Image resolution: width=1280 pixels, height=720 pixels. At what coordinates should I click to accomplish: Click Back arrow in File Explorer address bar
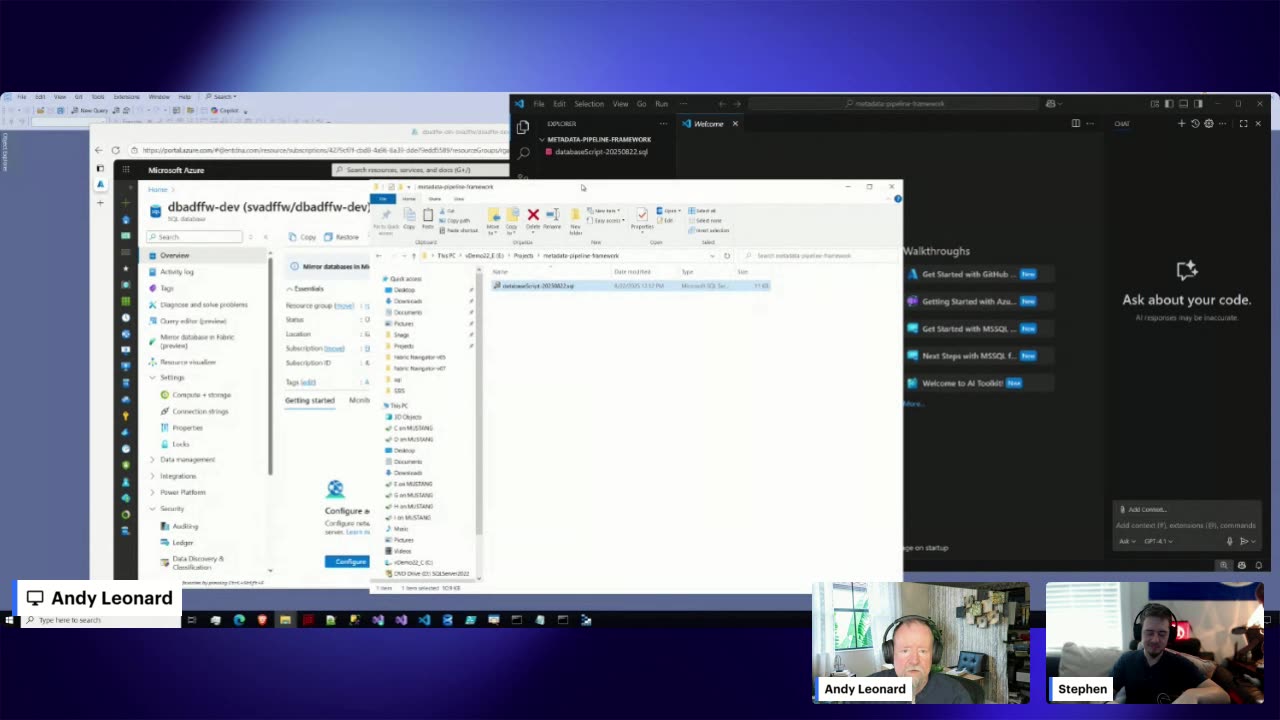pyautogui.click(x=380, y=256)
